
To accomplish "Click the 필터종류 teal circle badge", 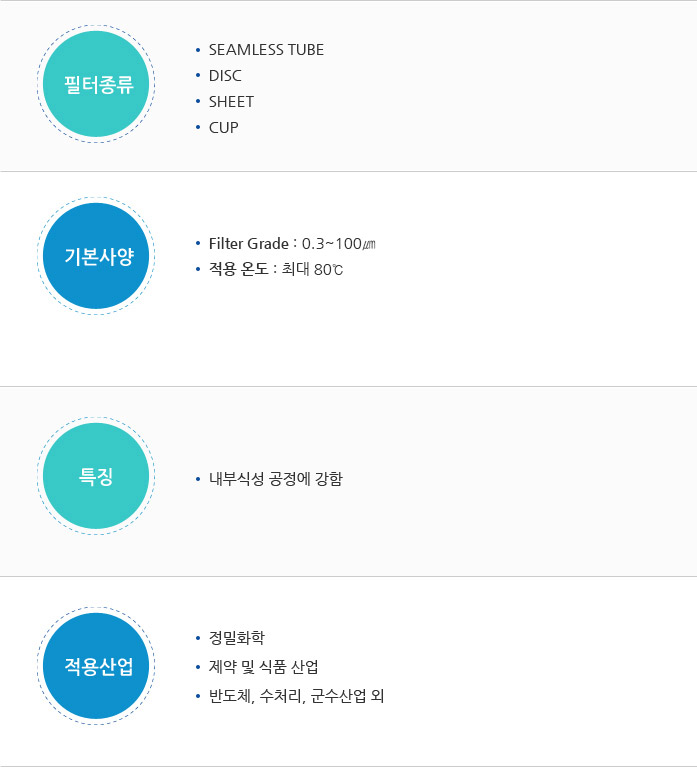I will (96, 84).
